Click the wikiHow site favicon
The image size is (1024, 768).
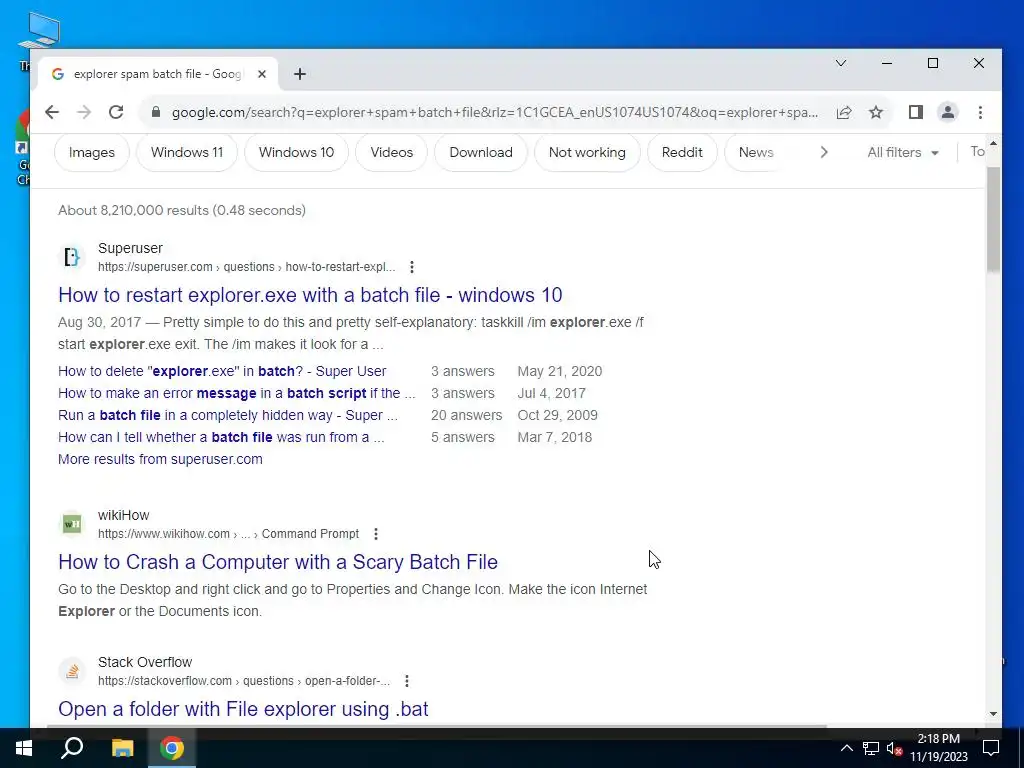tap(72, 524)
